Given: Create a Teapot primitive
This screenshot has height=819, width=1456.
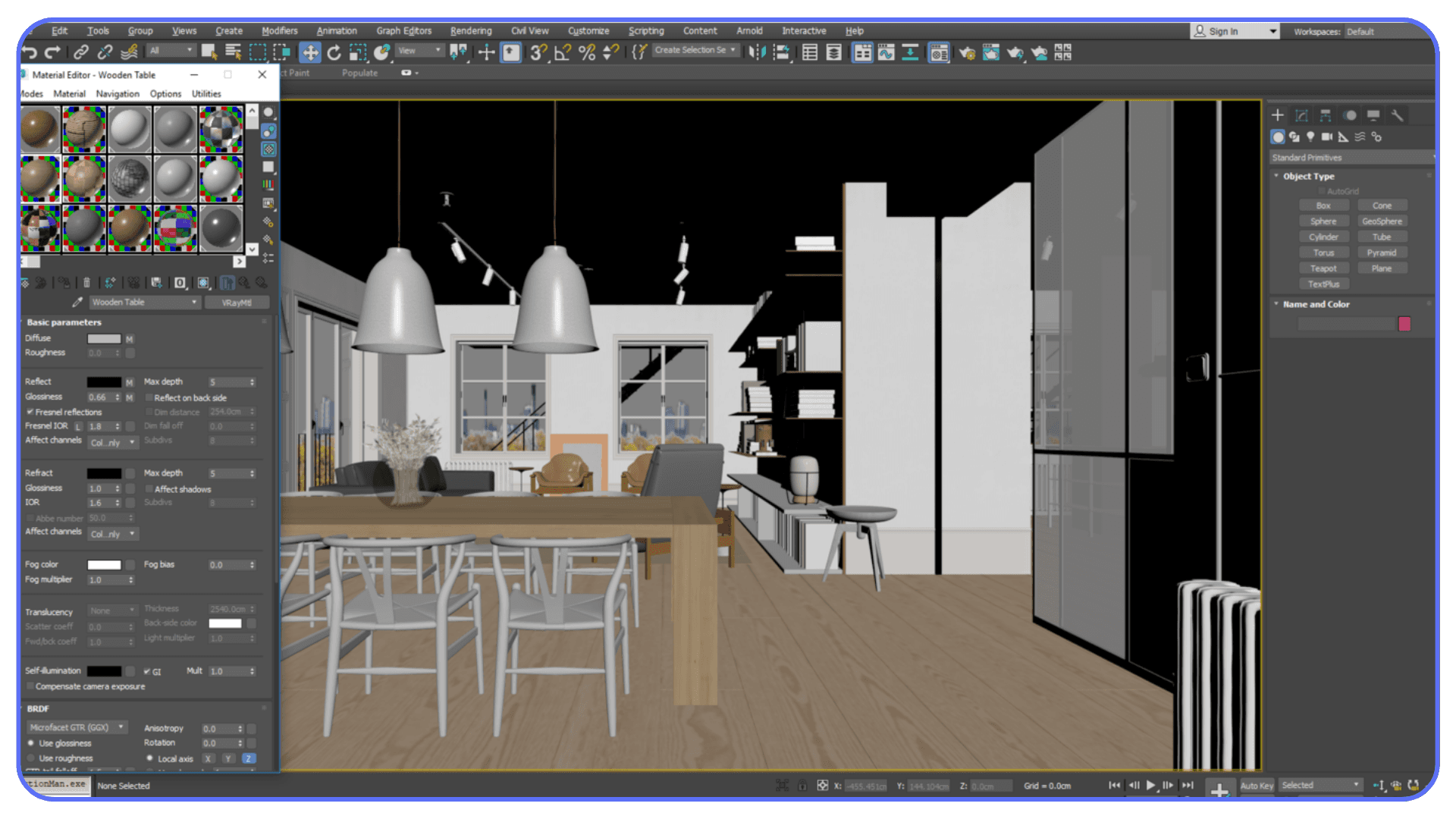Looking at the screenshot, I should tap(1323, 268).
